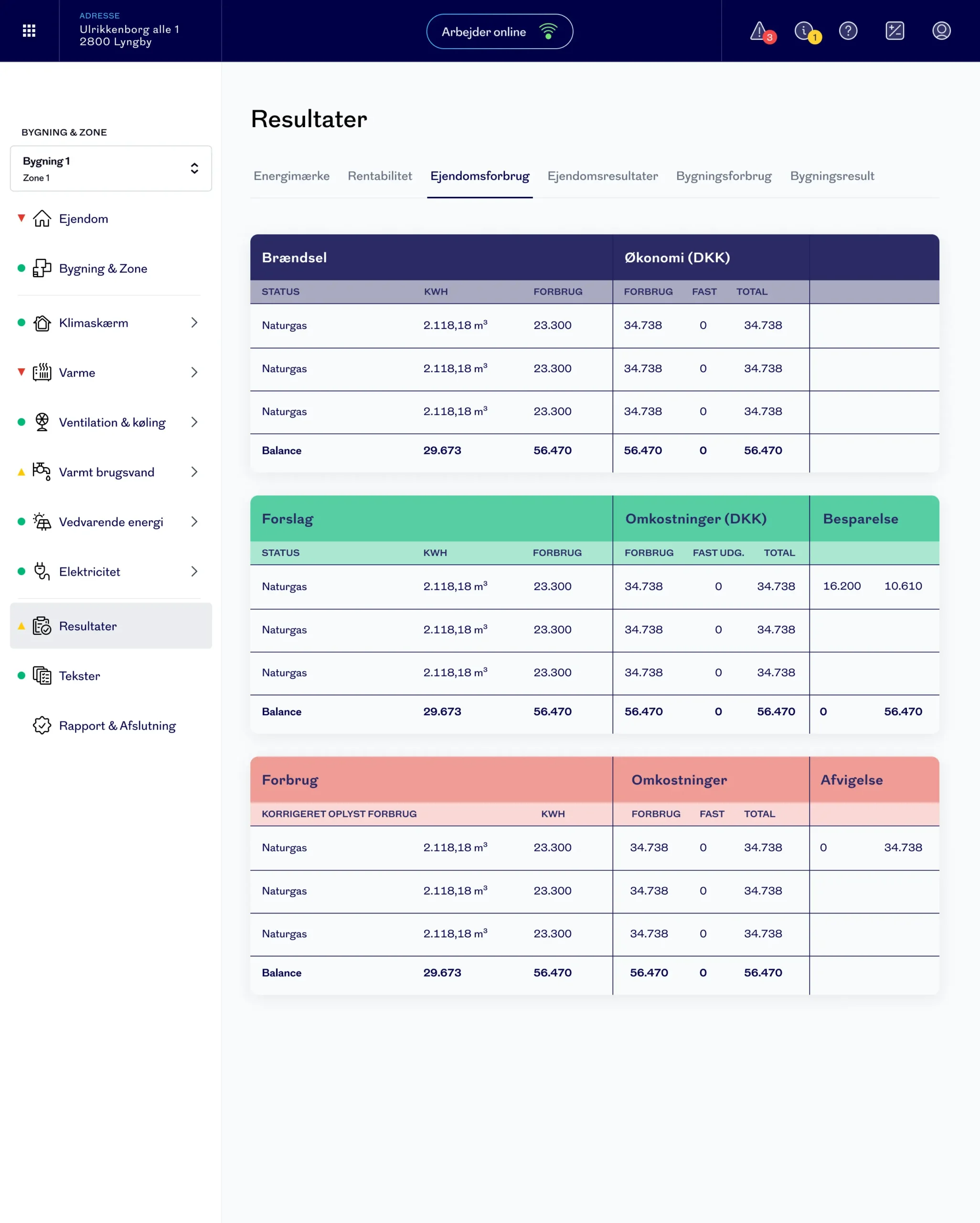Screen dimensions: 980x1223
Task: Click the Resultater clipboard check icon
Action: 42,626
